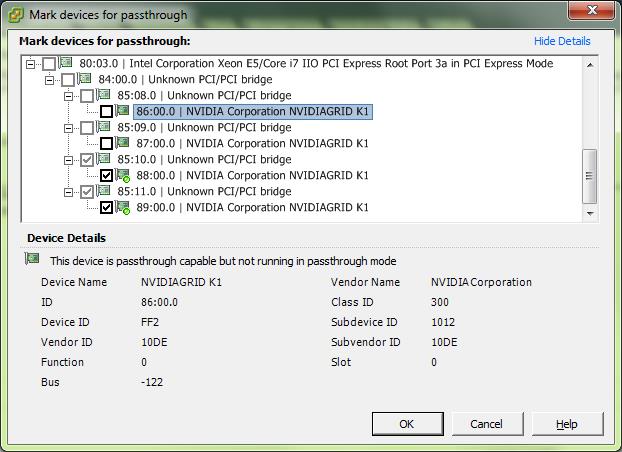Click the vSphere icon in the title bar

coord(16,15)
